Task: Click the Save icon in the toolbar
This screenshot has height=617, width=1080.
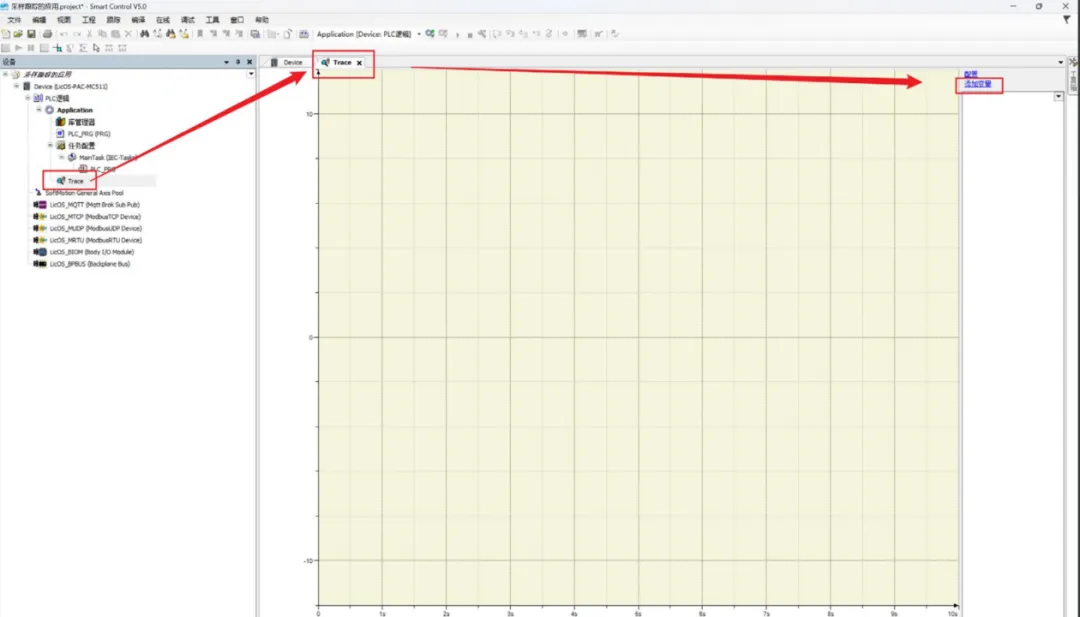Action: coord(31,34)
